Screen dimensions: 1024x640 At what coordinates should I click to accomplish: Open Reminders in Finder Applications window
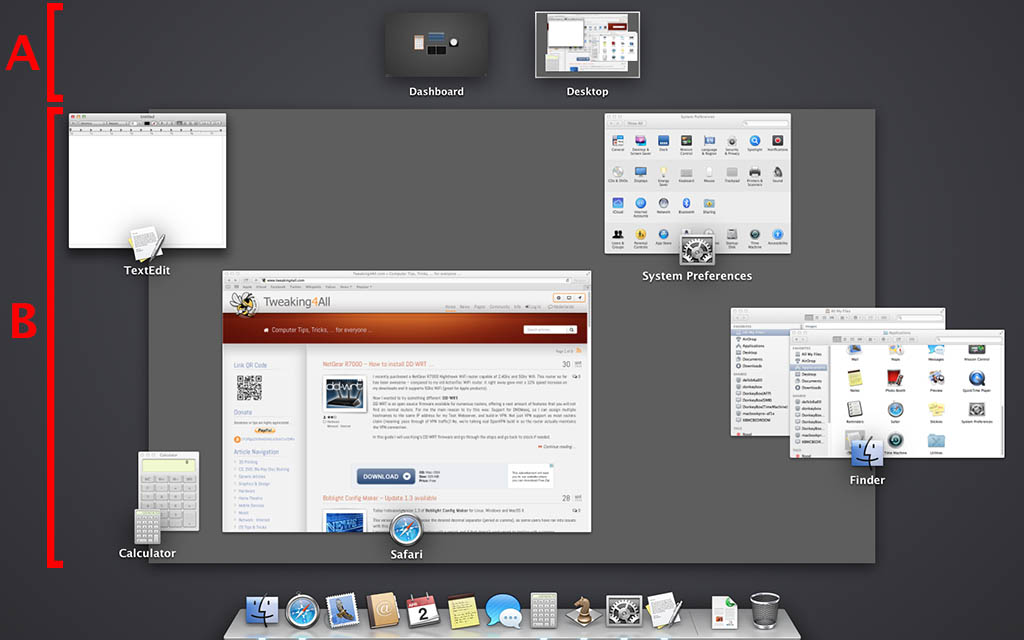tap(855, 411)
